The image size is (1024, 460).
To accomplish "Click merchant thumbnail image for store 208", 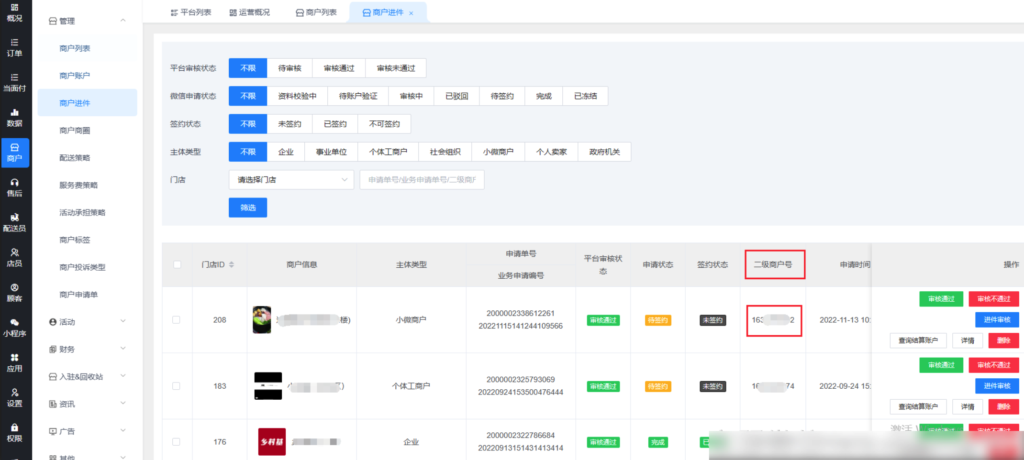I will click(262, 320).
